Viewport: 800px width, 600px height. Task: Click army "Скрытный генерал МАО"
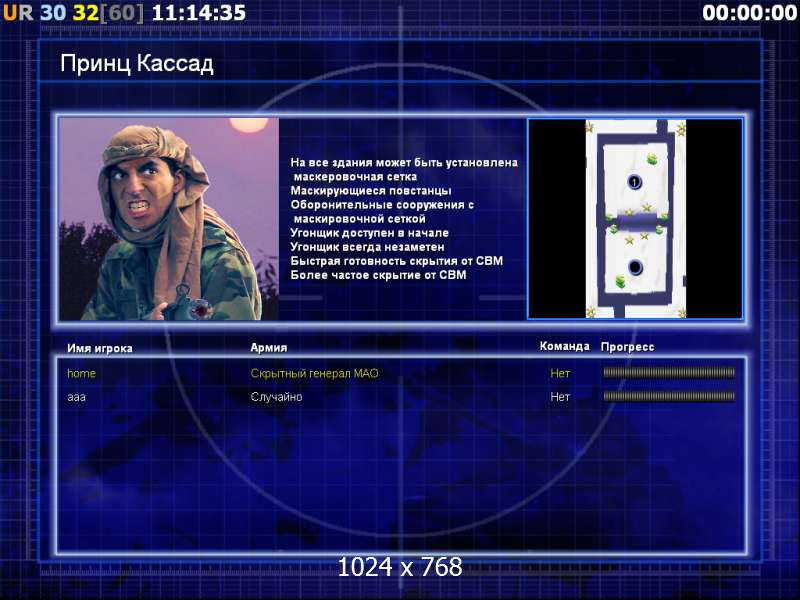[314, 373]
